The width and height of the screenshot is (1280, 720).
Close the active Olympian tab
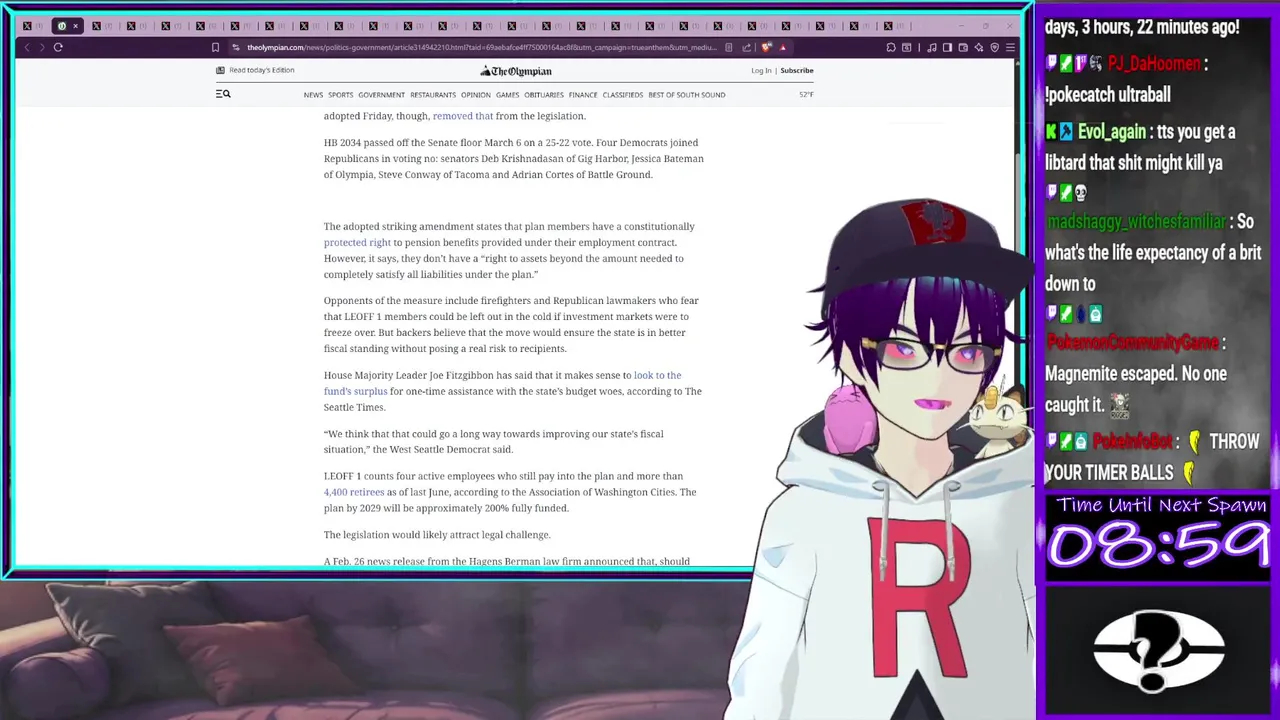[75, 26]
